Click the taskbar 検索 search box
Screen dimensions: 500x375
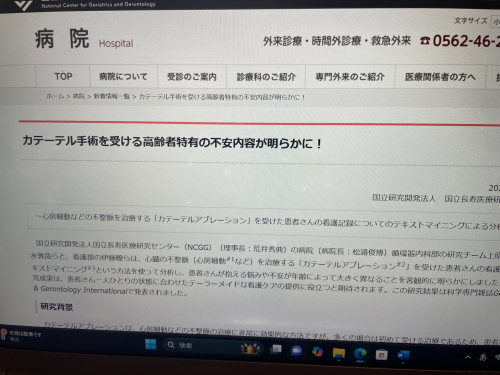[x=213, y=347]
